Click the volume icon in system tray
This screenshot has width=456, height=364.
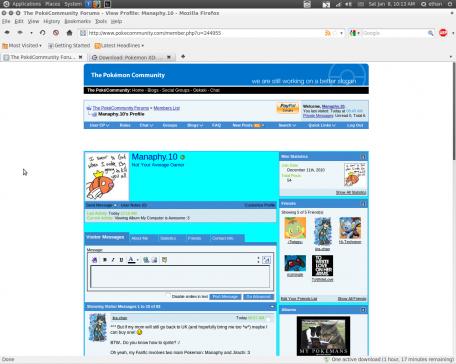349,4
